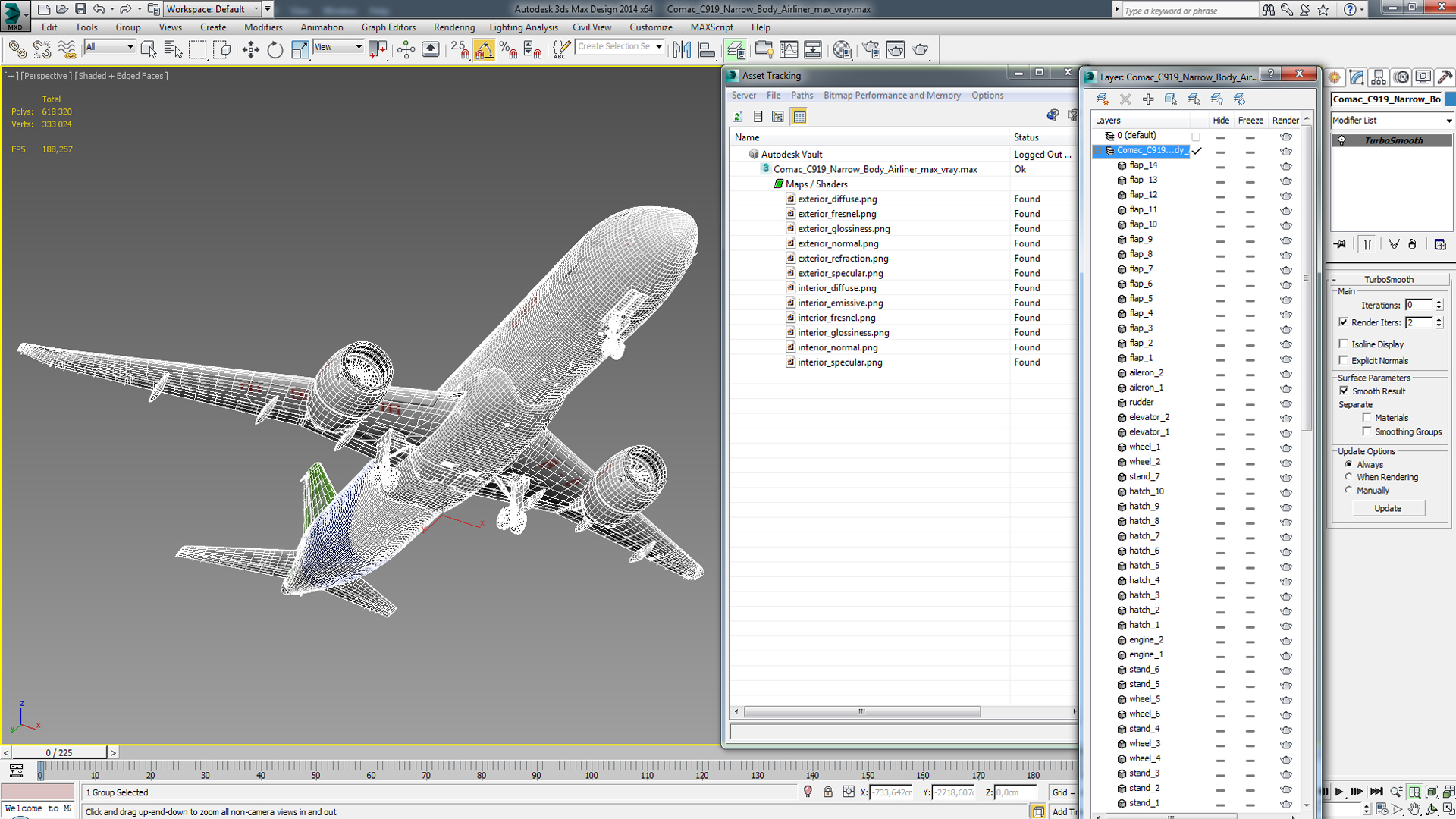Open Select by Name list
Viewport: 1456px width, 819px height.
pyautogui.click(x=173, y=50)
